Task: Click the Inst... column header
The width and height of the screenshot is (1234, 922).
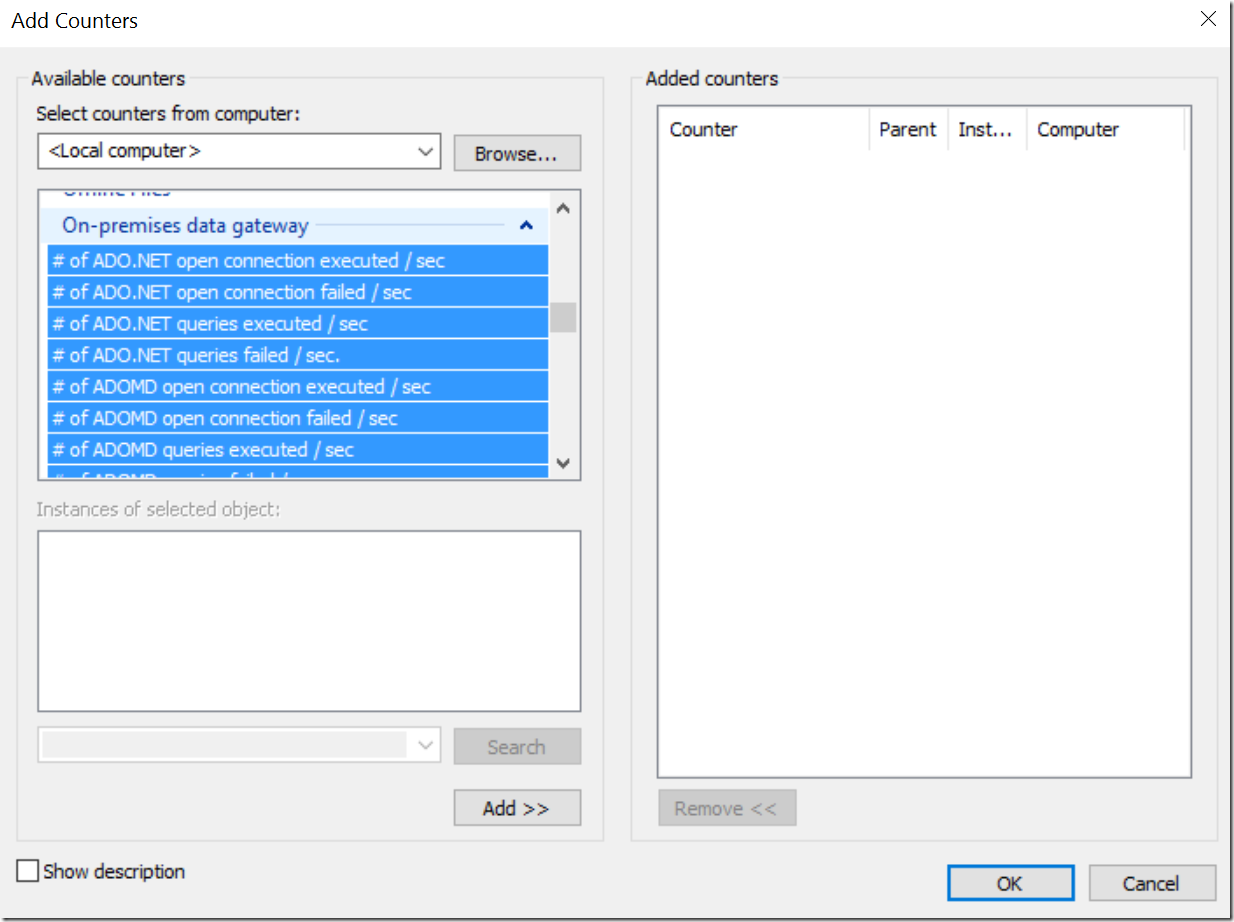Action: [x=986, y=130]
